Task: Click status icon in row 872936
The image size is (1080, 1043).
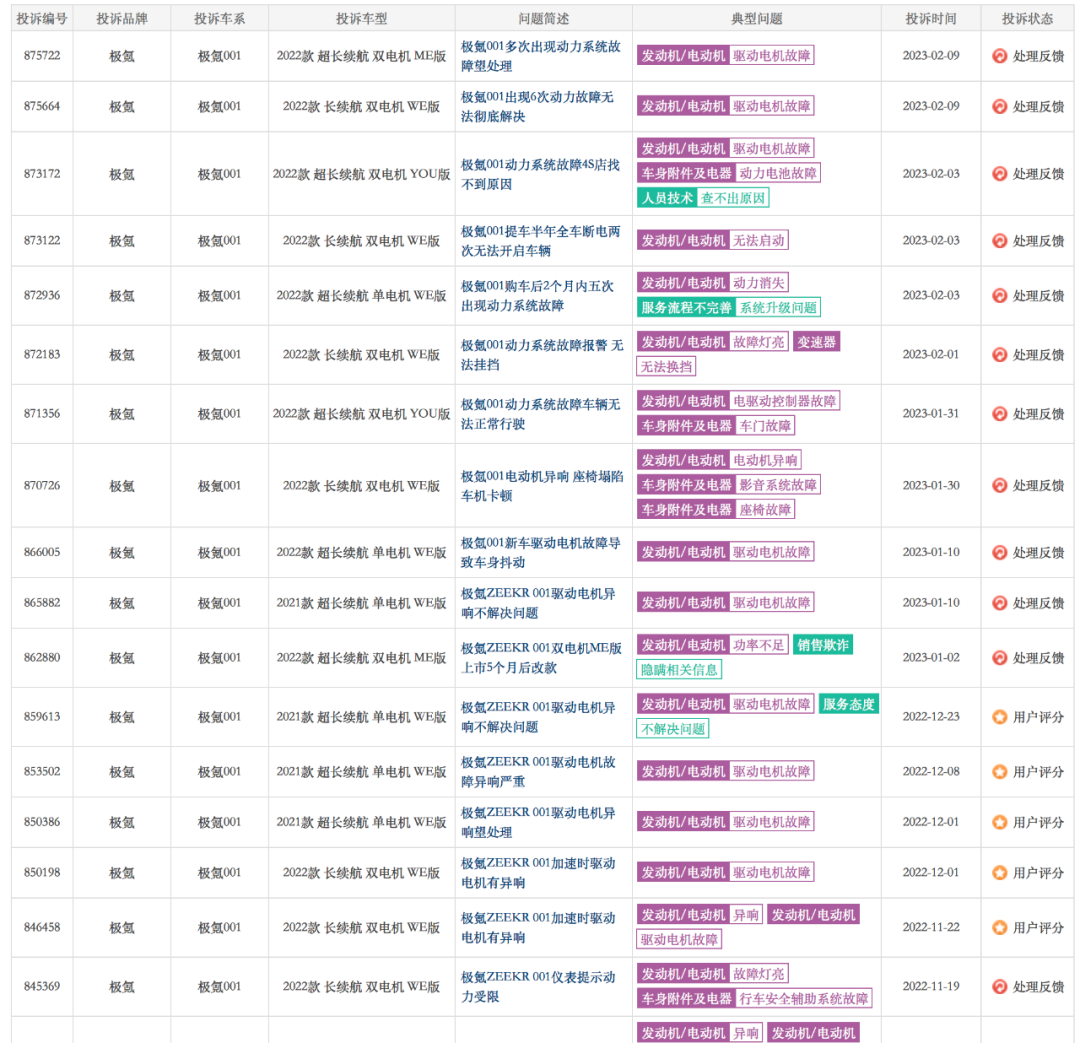Action: (x=999, y=296)
